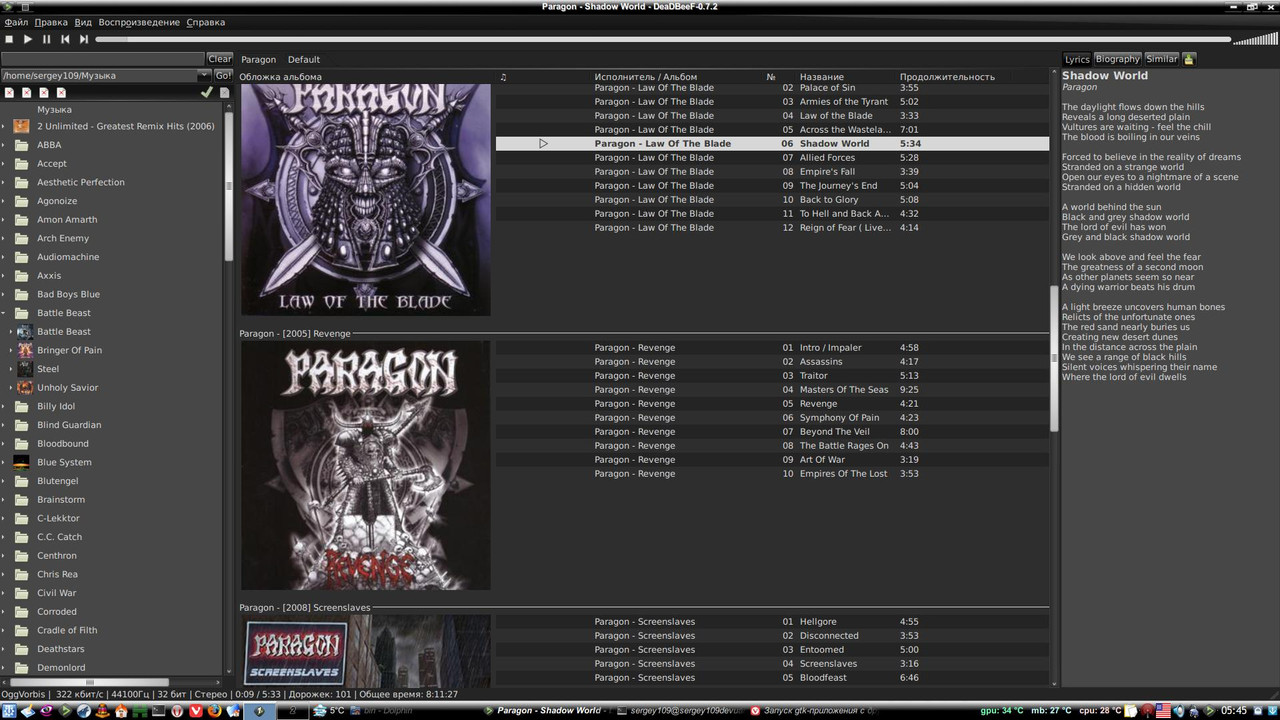Adjust the volume bars control
The height and width of the screenshot is (720, 1280).
click(x=1255, y=38)
